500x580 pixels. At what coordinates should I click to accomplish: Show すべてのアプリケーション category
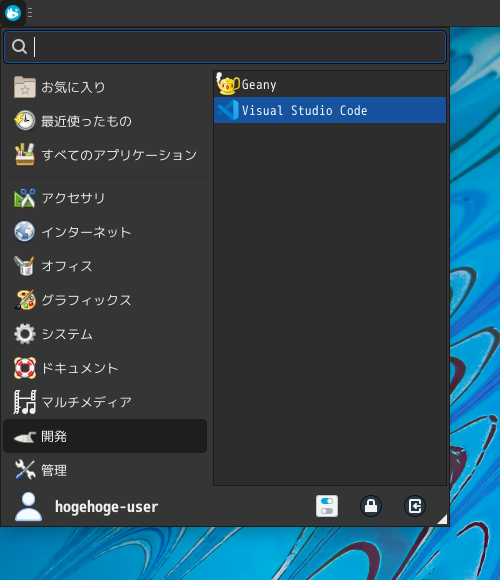(105, 155)
